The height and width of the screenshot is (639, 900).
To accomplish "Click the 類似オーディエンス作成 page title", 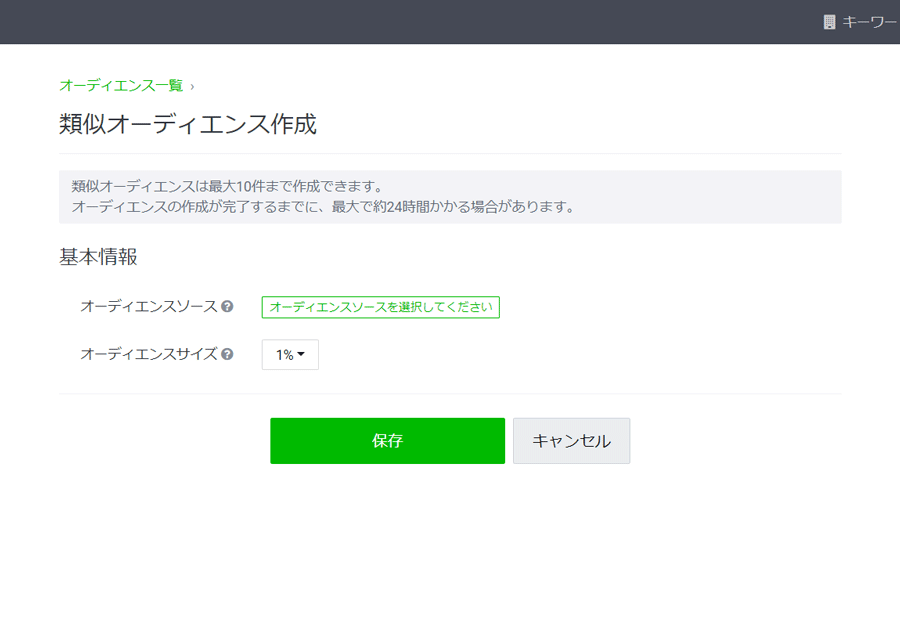I will 188,124.
